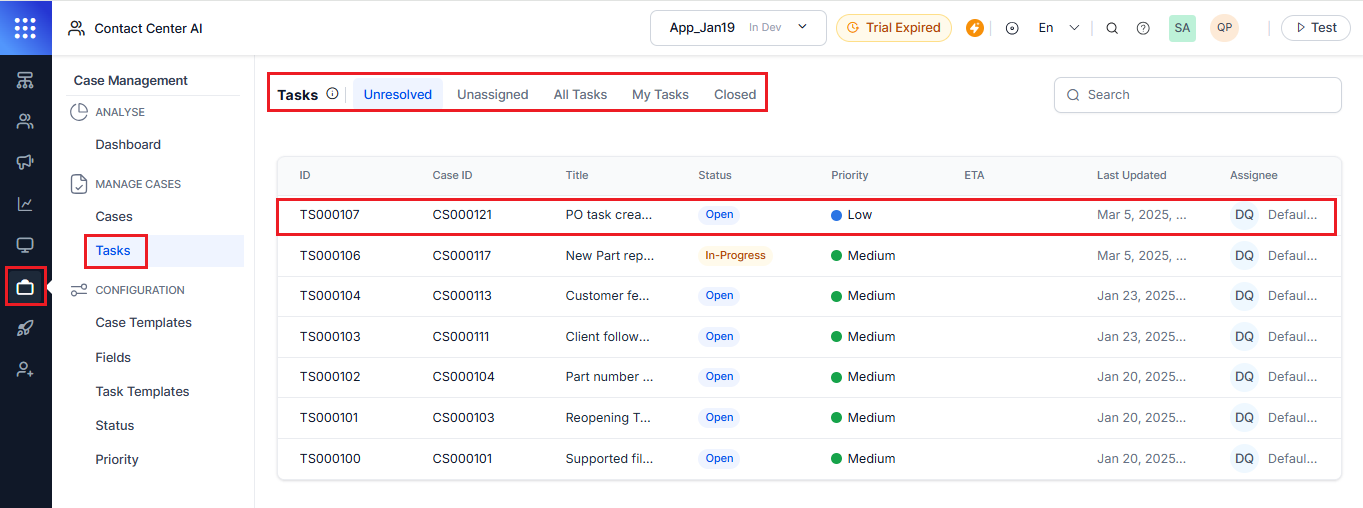Click the Trial Expired badge

tap(894, 28)
